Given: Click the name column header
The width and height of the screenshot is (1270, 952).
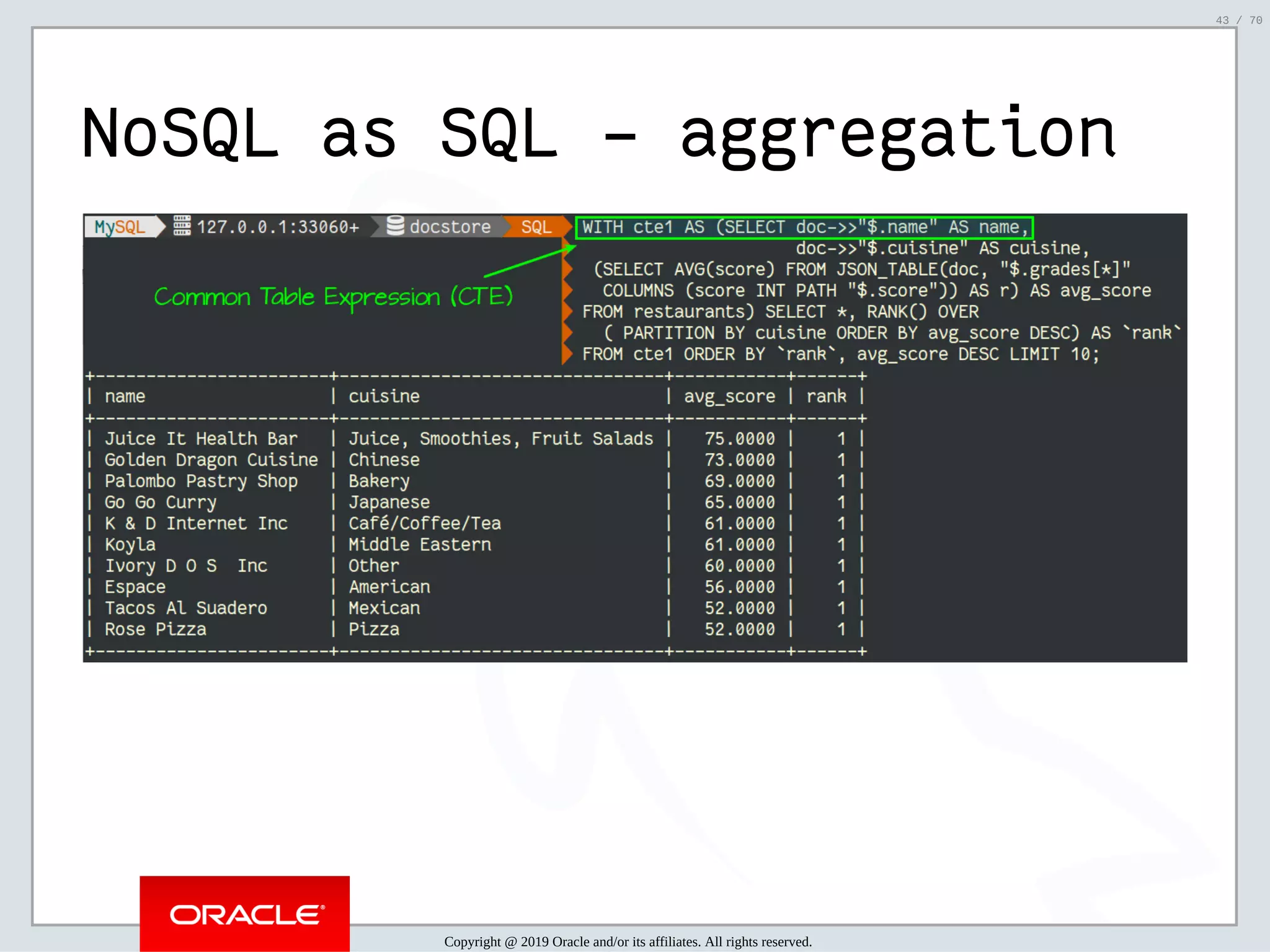Looking at the screenshot, I should click(x=125, y=397).
